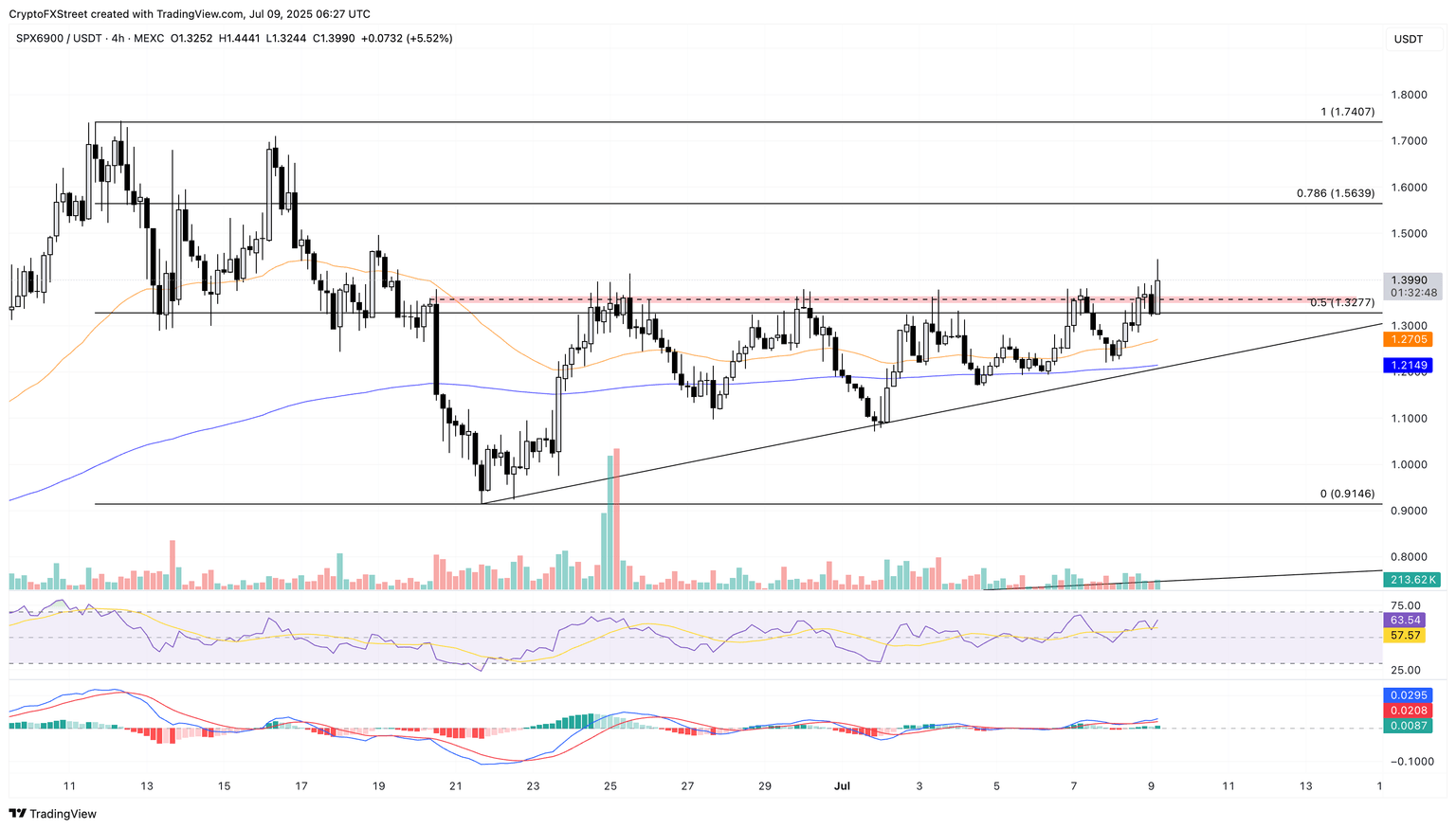
Task: Click the TradingView logo icon
Action: click(18, 813)
